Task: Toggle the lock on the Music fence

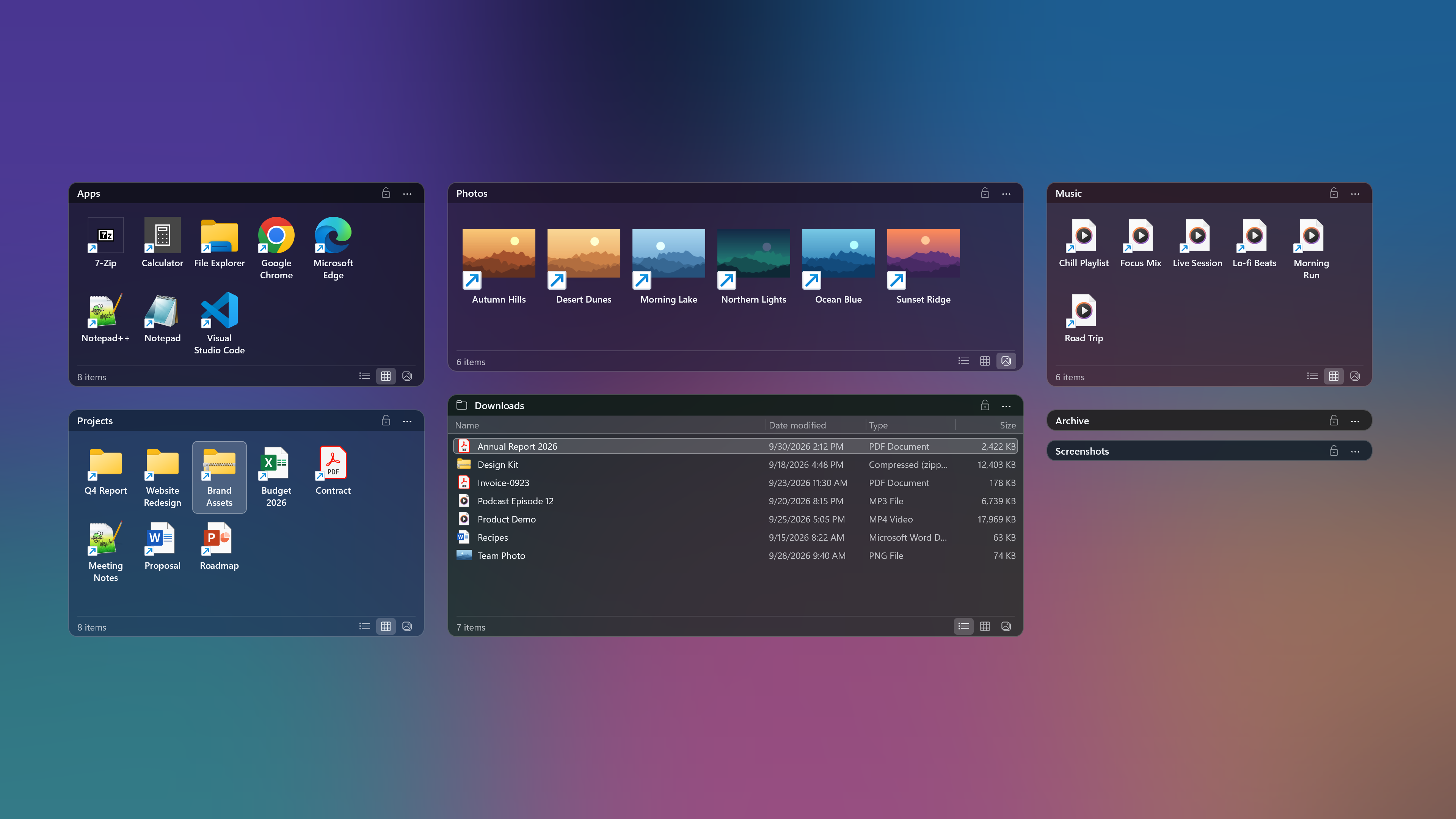Action: 1334,193
